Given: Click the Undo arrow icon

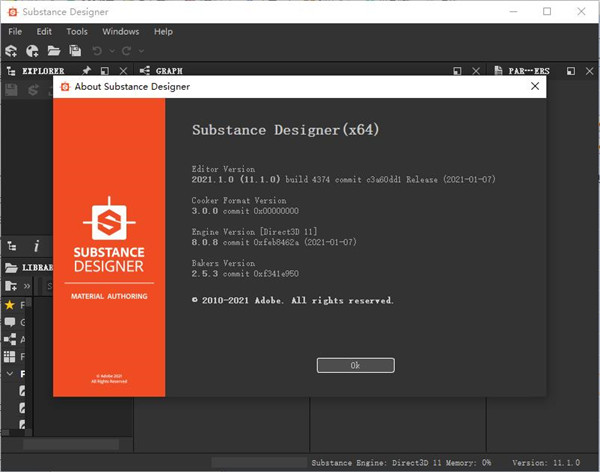Looking at the screenshot, I should tap(97, 50).
